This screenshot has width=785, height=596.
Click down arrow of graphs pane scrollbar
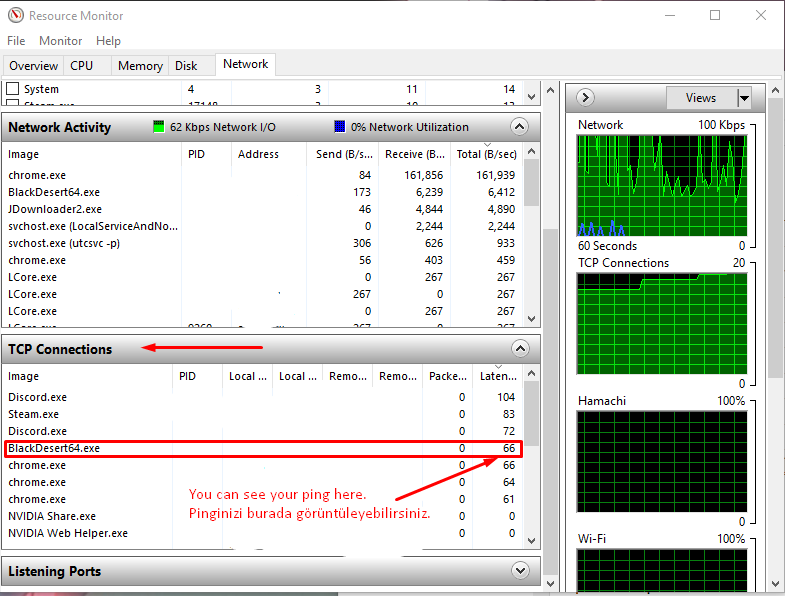click(775, 584)
